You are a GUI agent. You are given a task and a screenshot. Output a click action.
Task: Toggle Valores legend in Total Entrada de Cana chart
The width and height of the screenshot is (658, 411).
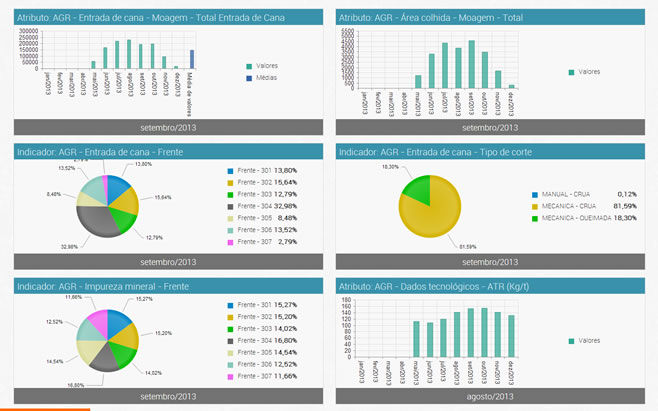265,66
